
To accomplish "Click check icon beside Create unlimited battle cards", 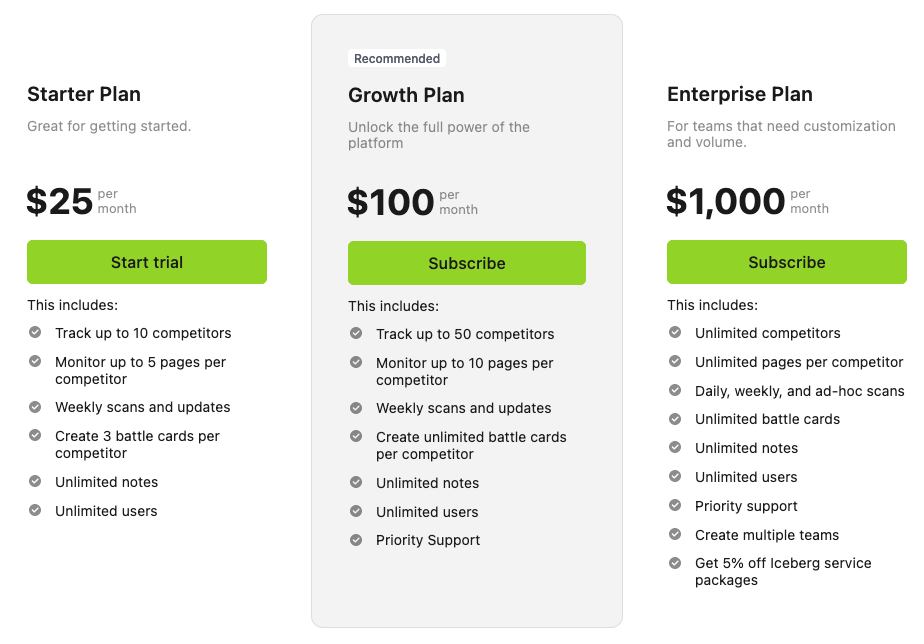I will (356, 437).
